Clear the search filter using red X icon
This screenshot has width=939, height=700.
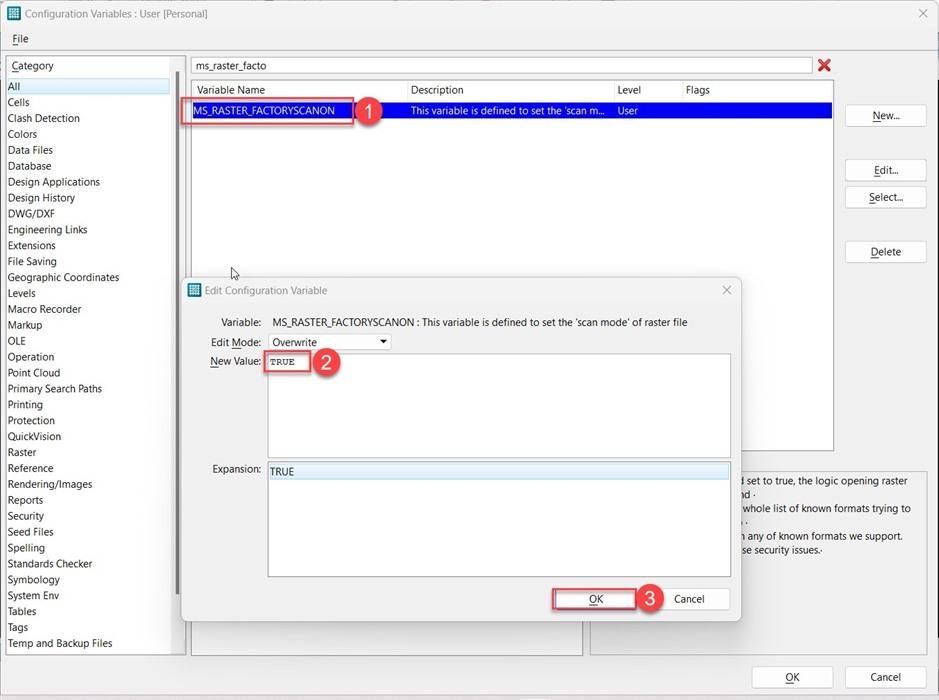824,64
